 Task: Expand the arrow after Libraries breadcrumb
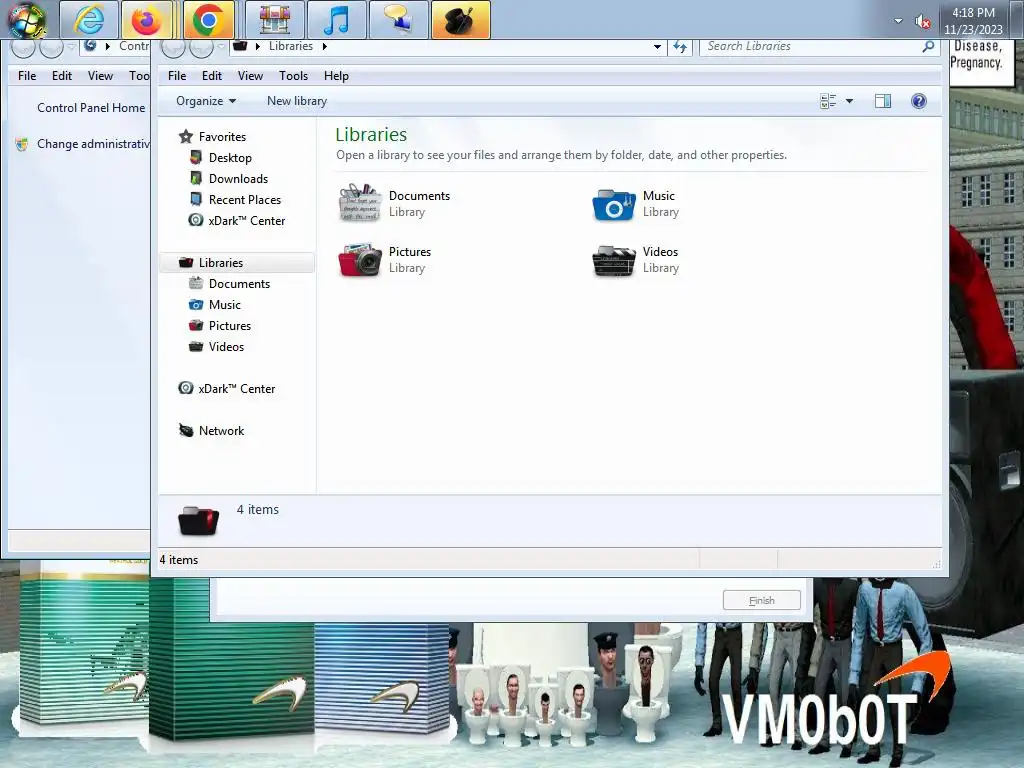pos(325,46)
